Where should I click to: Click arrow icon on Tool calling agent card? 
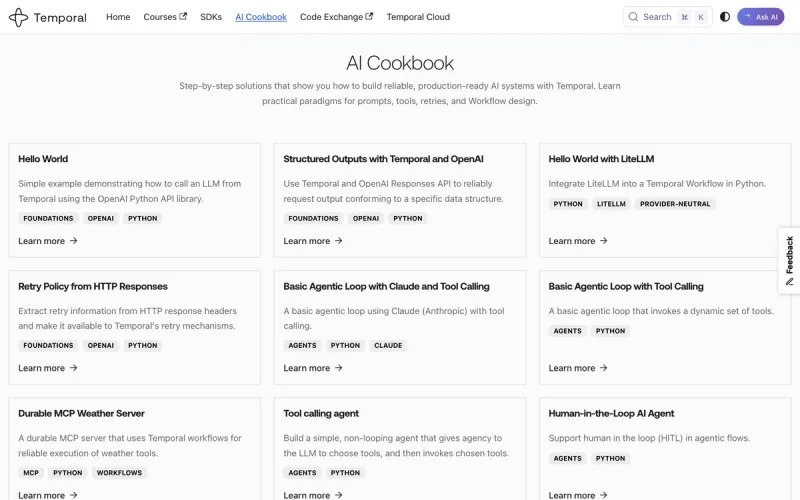click(x=339, y=495)
